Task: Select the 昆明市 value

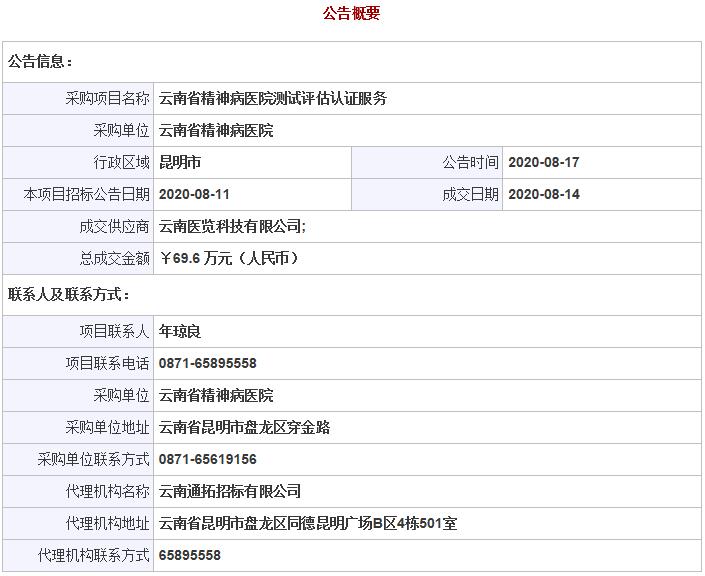Action: pyautogui.click(x=180, y=162)
